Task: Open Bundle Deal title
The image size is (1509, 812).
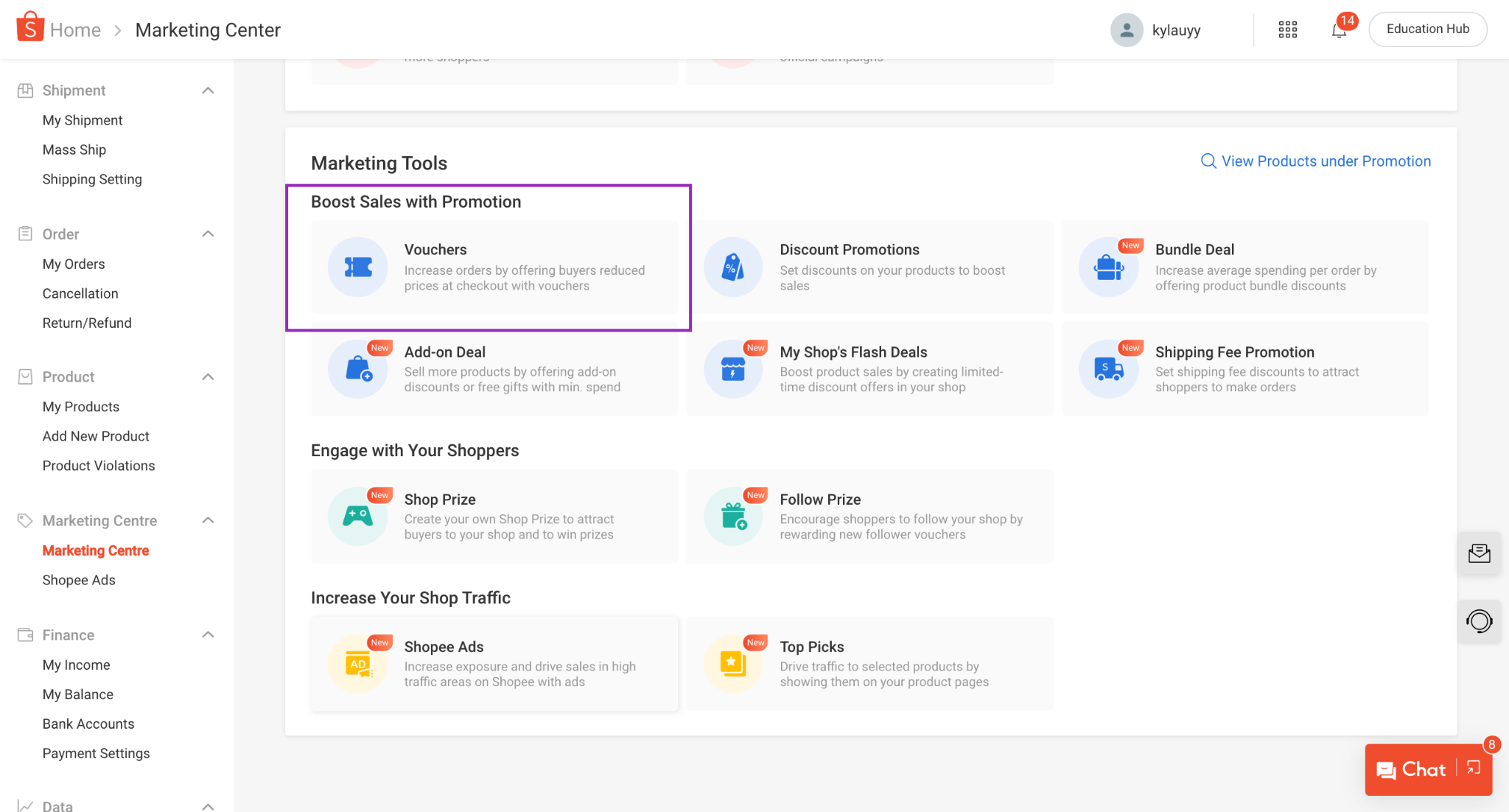Action: pos(1194,249)
